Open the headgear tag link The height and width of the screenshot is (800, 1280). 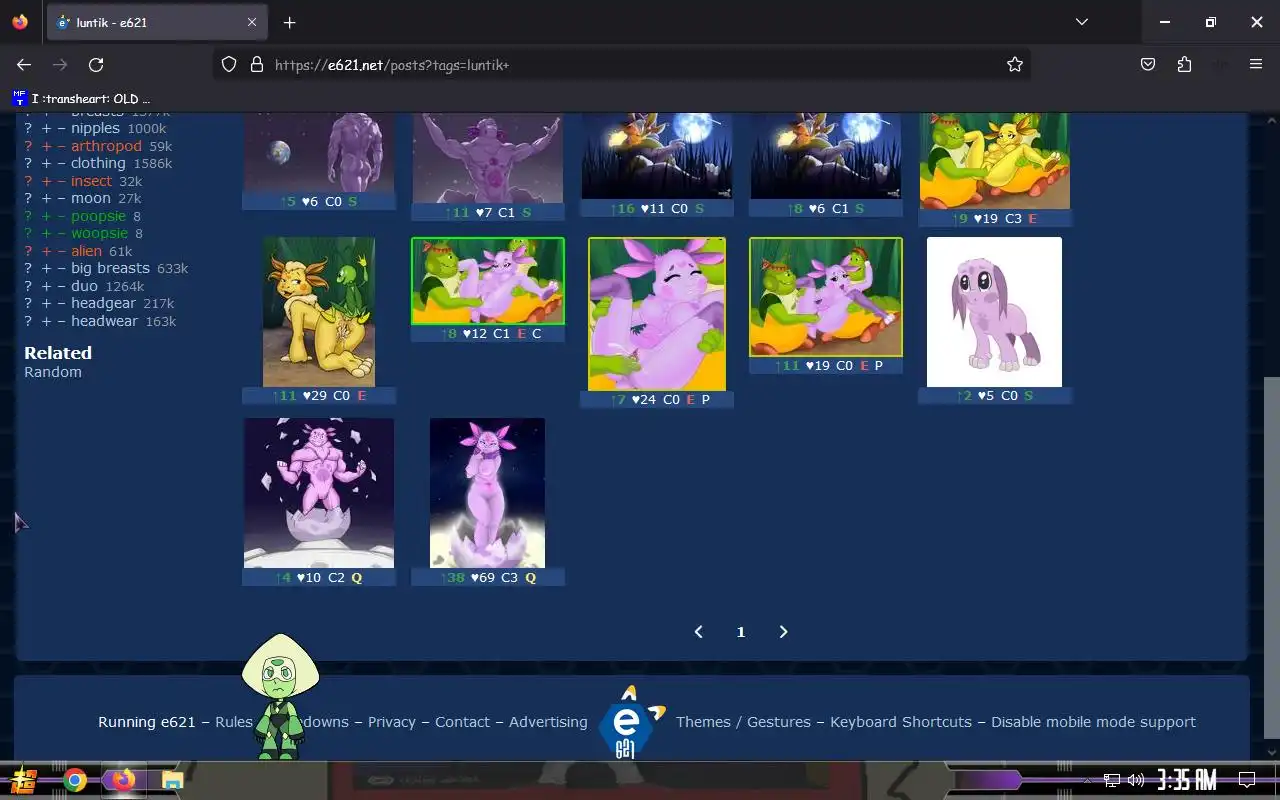(103, 303)
